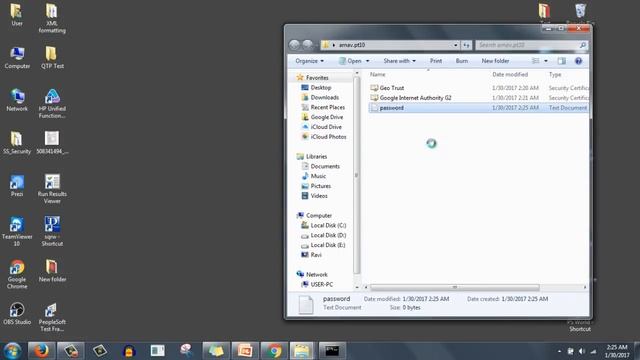Viewport: 640px width, 360px height.
Task: Click Search amav.pt10 field
Action: (x=531, y=45)
